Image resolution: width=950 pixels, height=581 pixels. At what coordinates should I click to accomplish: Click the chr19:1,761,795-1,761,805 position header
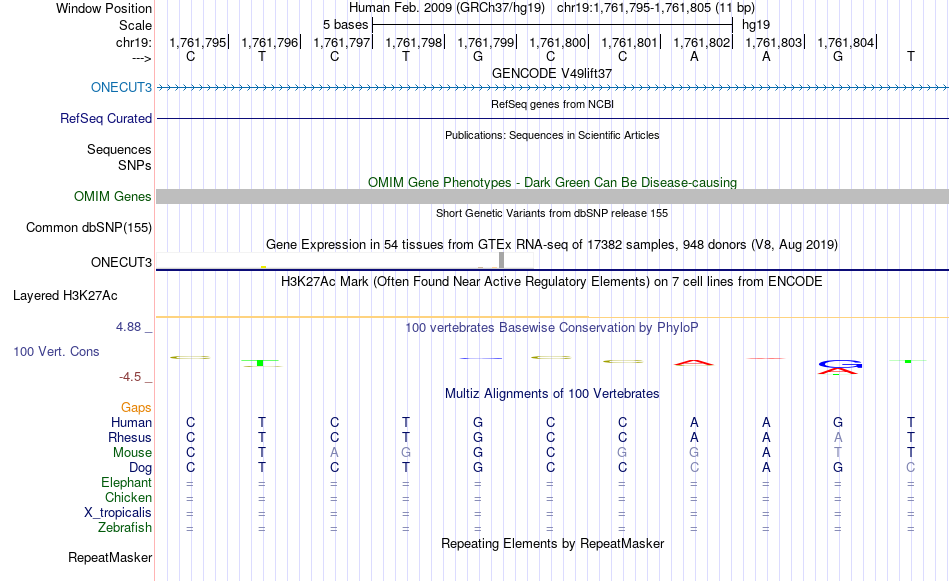click(x=656, y=8)
